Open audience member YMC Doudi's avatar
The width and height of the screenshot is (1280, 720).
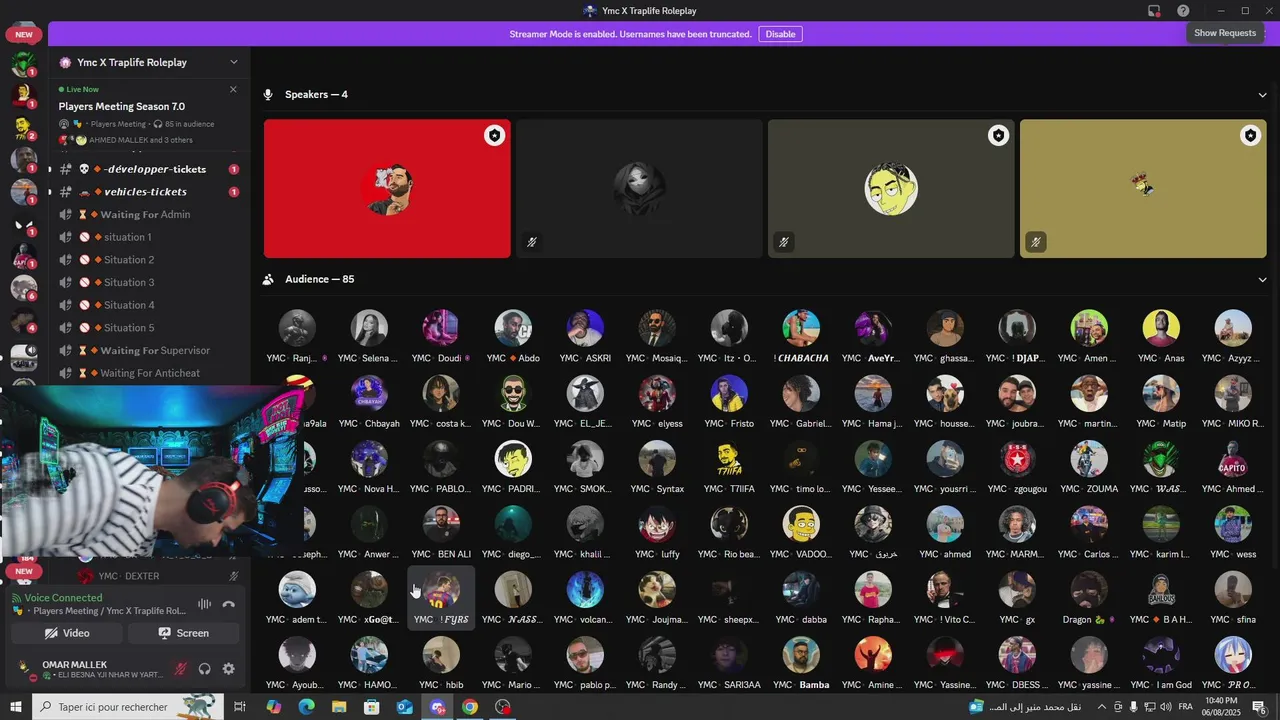[441, 328]
